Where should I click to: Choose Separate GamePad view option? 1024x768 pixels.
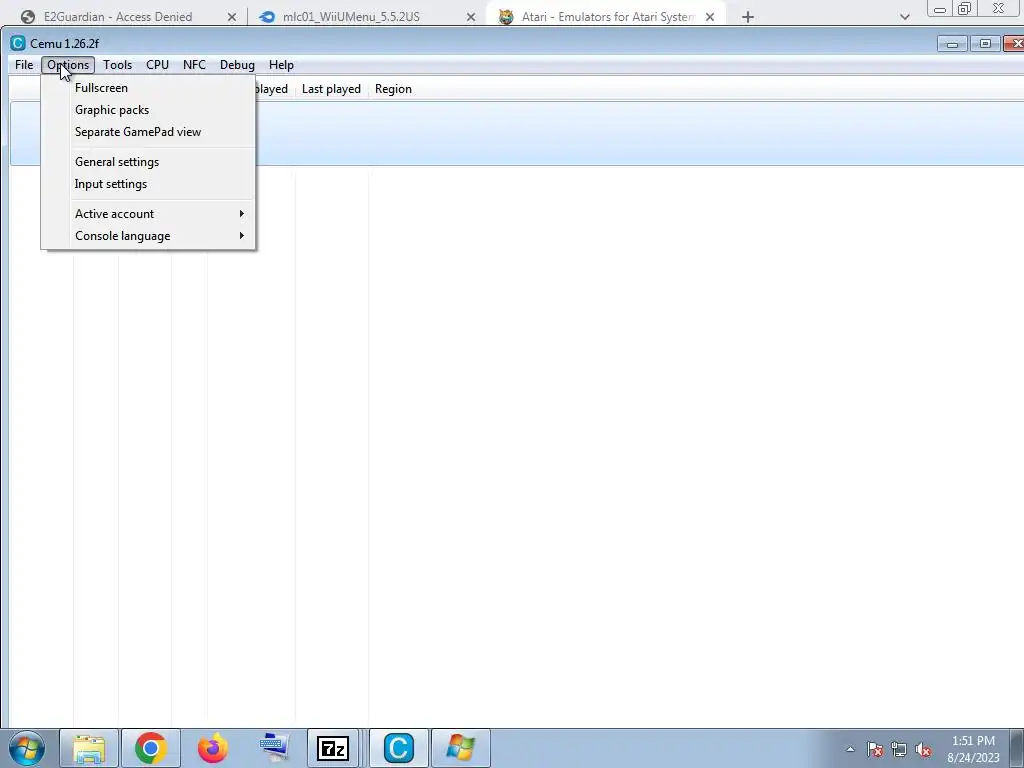tap(149, 132)
